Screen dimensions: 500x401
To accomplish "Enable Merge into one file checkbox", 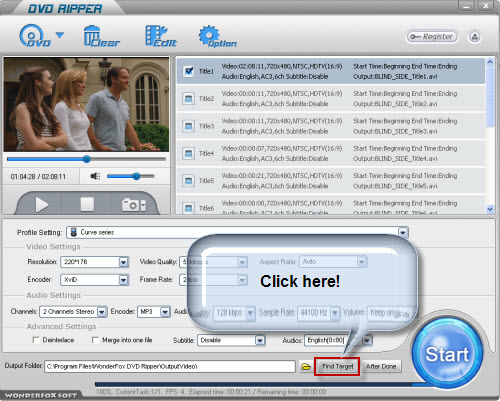I will (95, 340).
